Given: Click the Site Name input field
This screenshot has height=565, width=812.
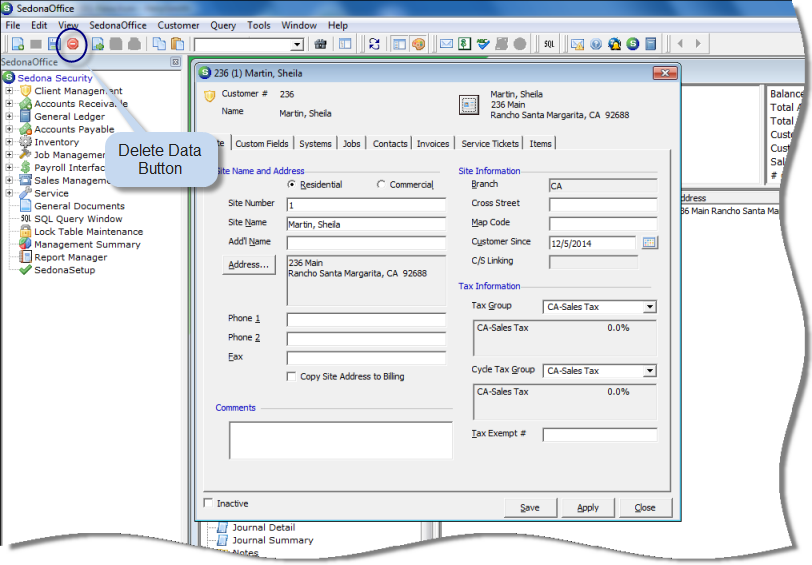Looking at the screenshot, I should [x=366, y=224].
